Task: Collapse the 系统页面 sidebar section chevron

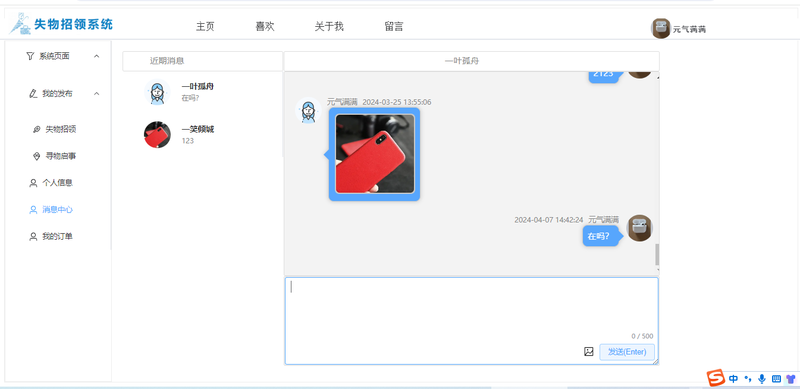Action: pyautogui.click(x=96, y=56)
